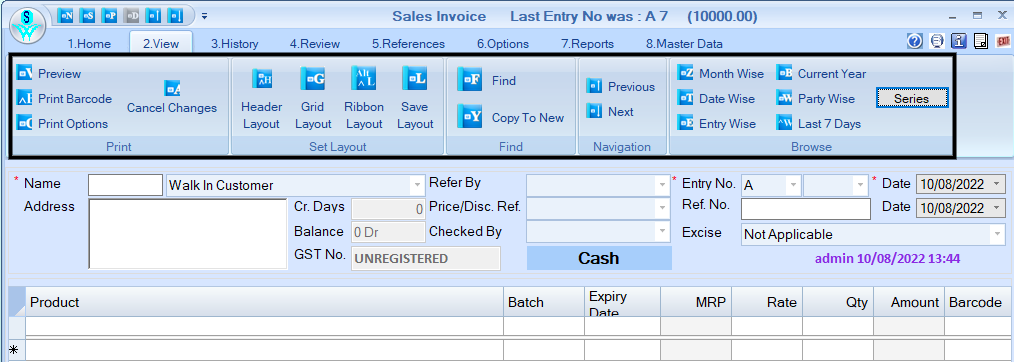The image size is (1014, 362).
Task: Click Find in the Find group
Action: (x=487, y=80)
